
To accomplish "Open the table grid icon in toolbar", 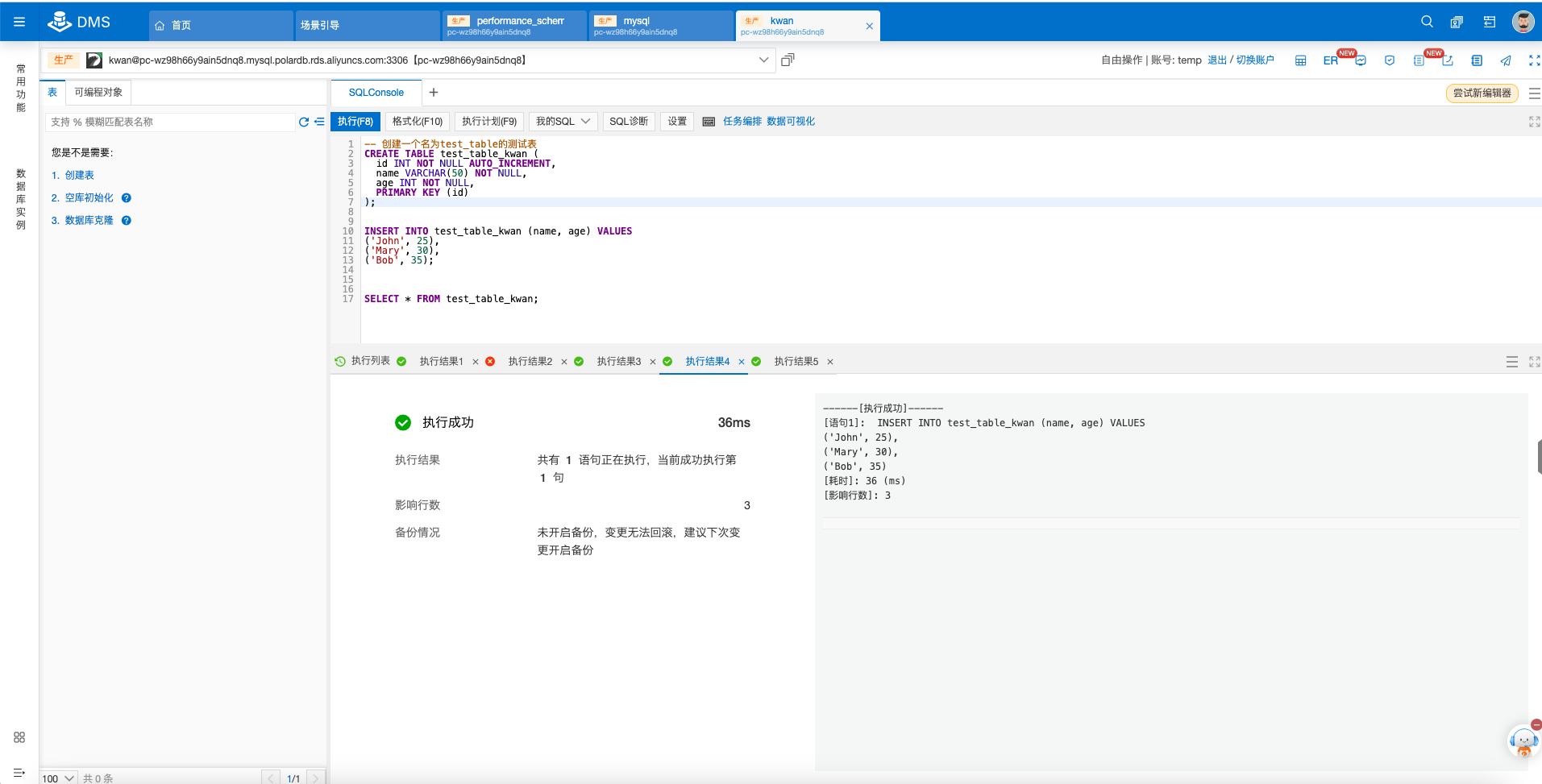I will tap(1301, 60).
